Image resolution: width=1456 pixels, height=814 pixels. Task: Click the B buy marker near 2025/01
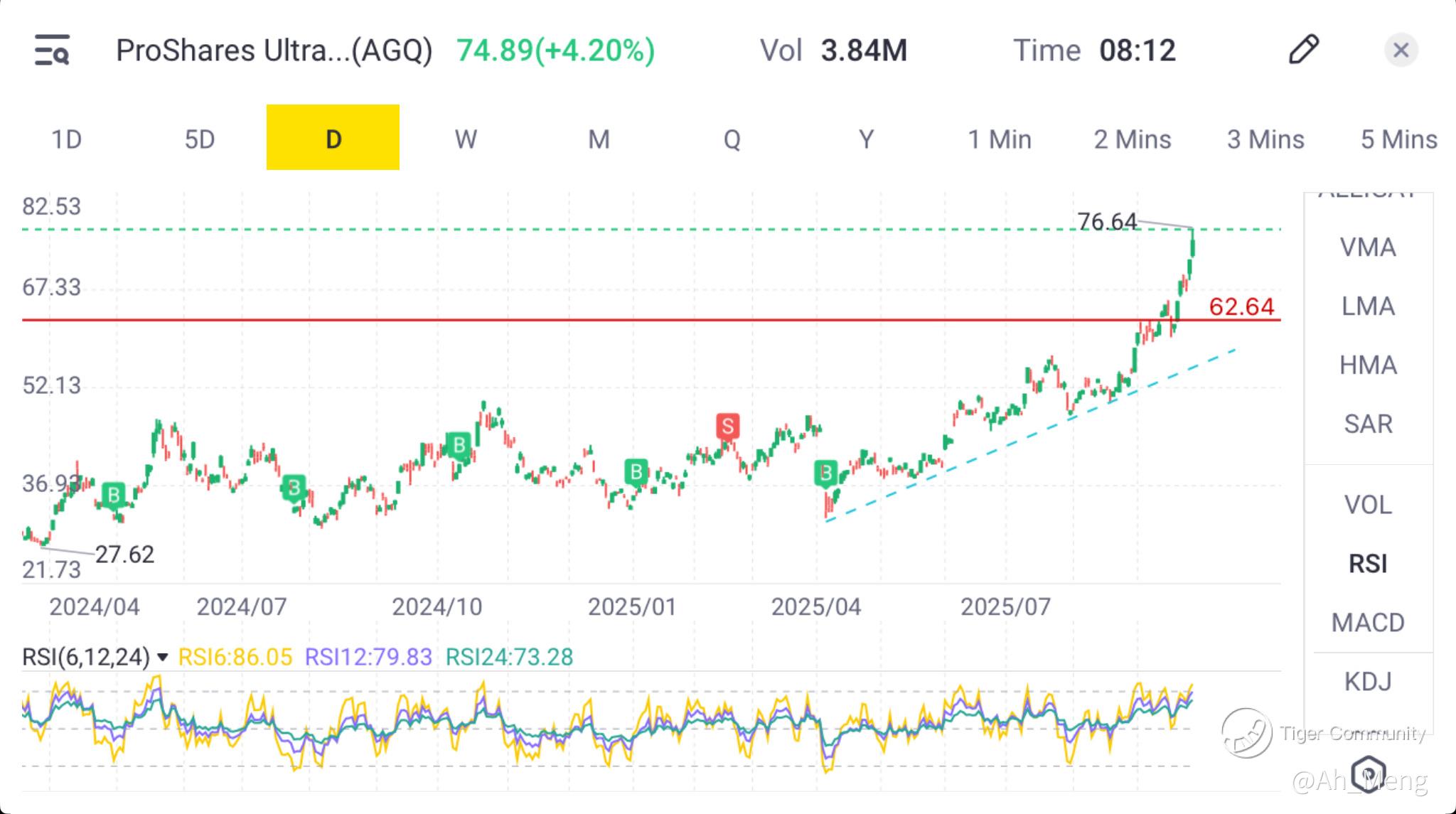coord(636,471)
